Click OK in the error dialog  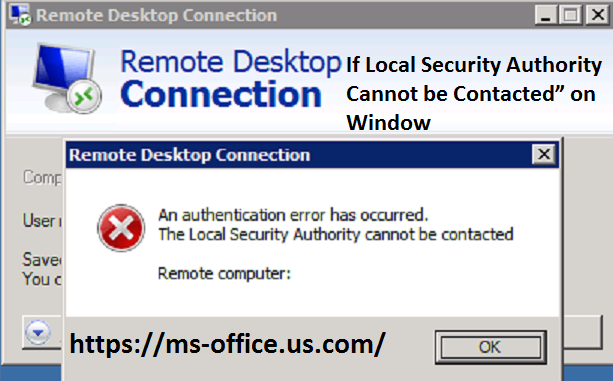[491, 347]
